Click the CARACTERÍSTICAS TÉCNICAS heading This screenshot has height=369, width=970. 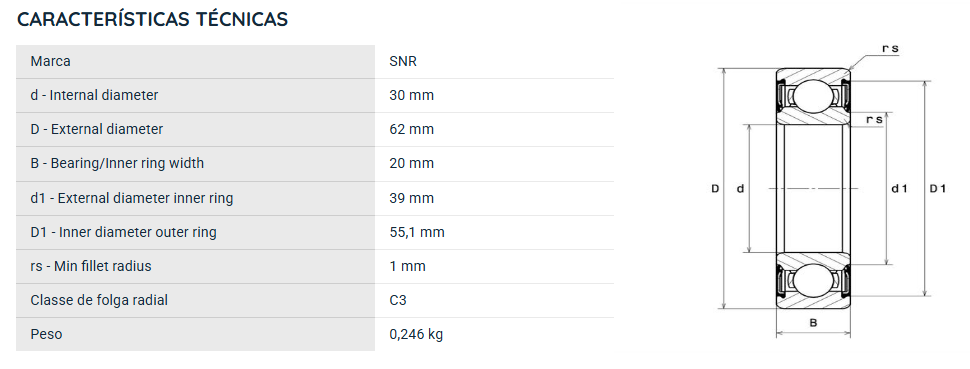click(152, 19)
